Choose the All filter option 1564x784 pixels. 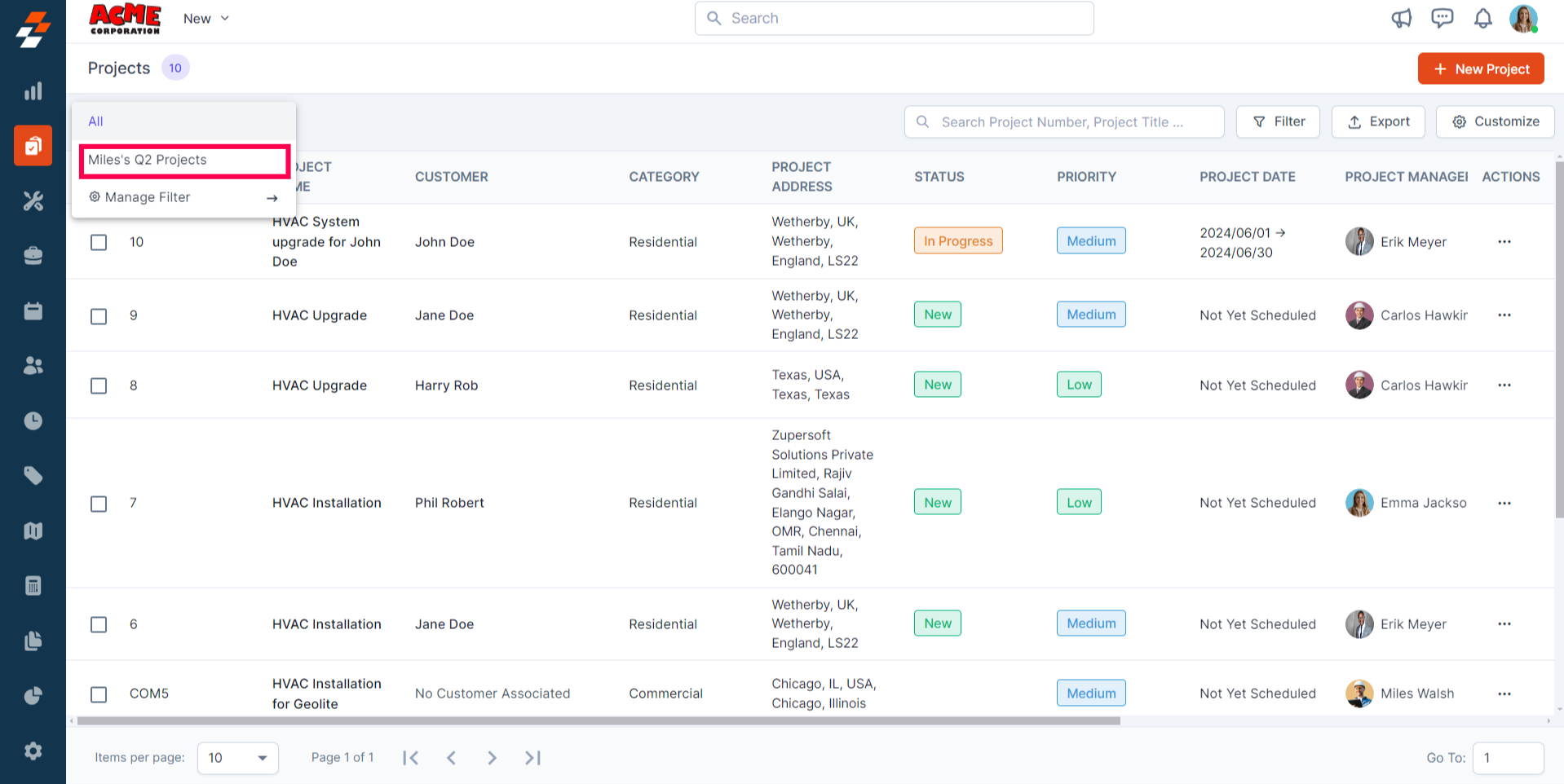(96, 121)
